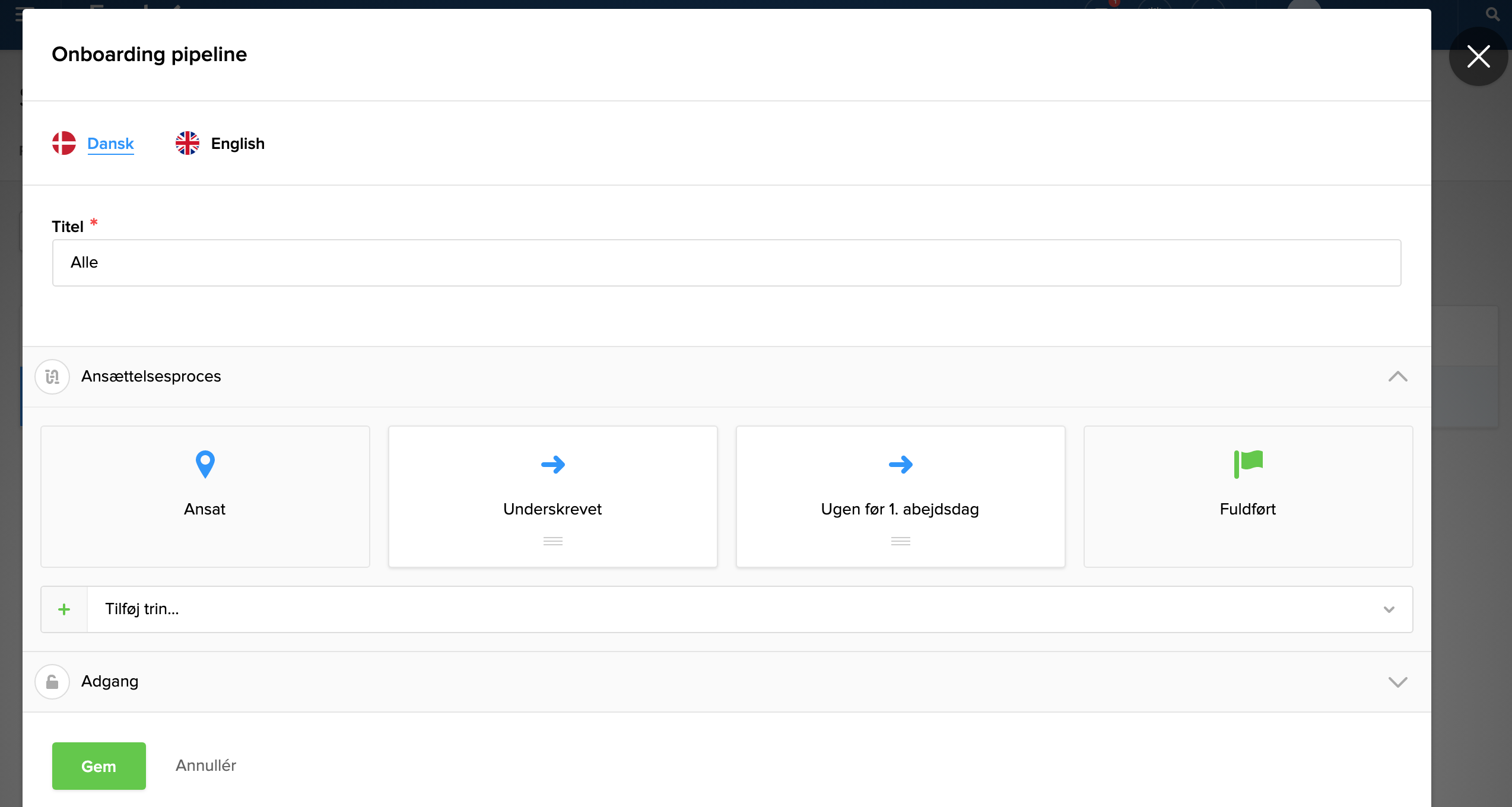Switch to the English language tab

pos(237,144)
